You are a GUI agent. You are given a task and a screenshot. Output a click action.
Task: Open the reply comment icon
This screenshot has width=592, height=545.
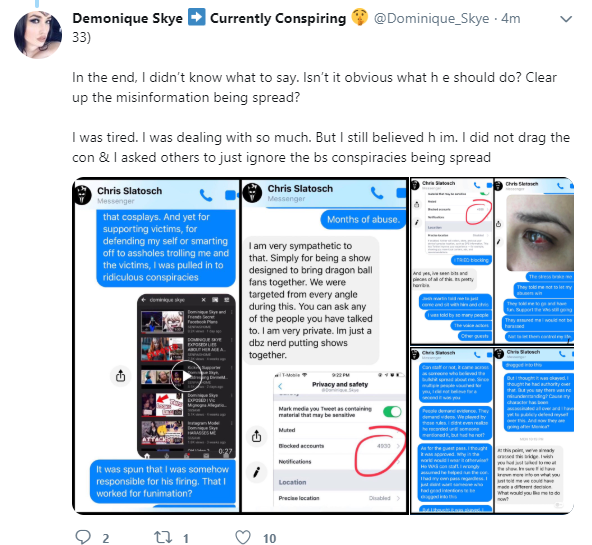[83, 537]
